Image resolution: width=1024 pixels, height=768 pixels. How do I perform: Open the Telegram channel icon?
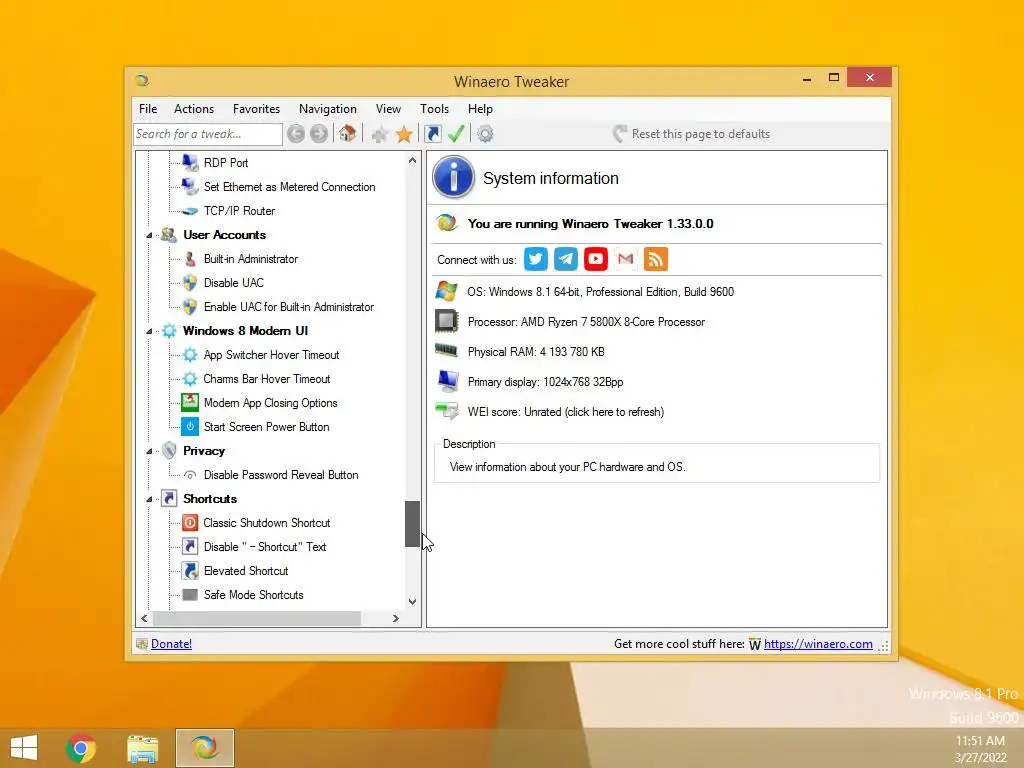click(566, 259)
